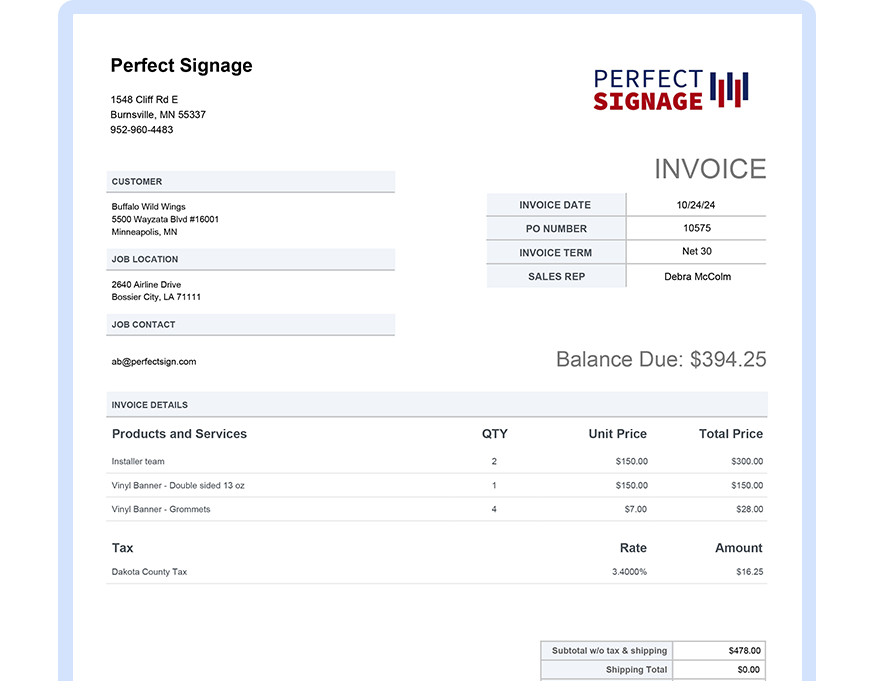Click the Shipping Total $0.00 cell

pyautogui.click(x=719, y=669)
